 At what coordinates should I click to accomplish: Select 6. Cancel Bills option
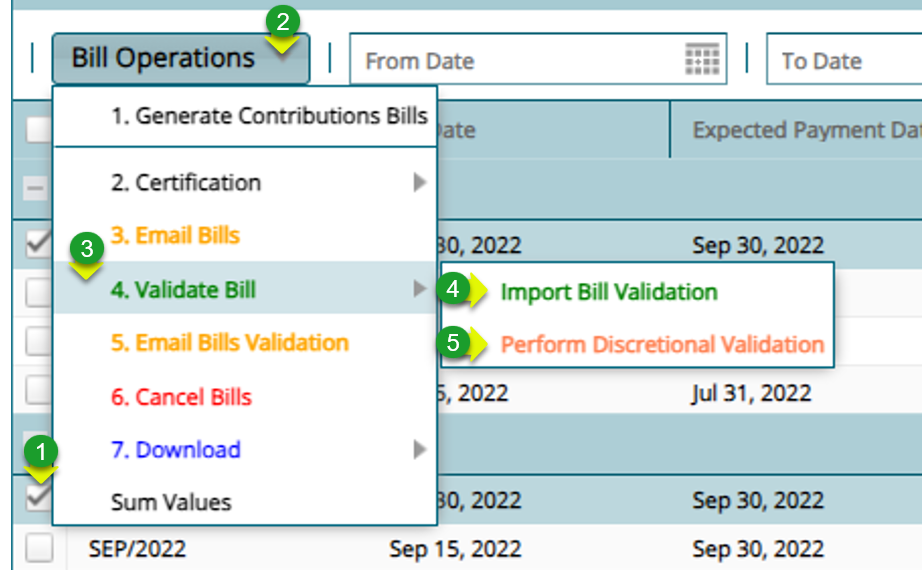(245, 397)
